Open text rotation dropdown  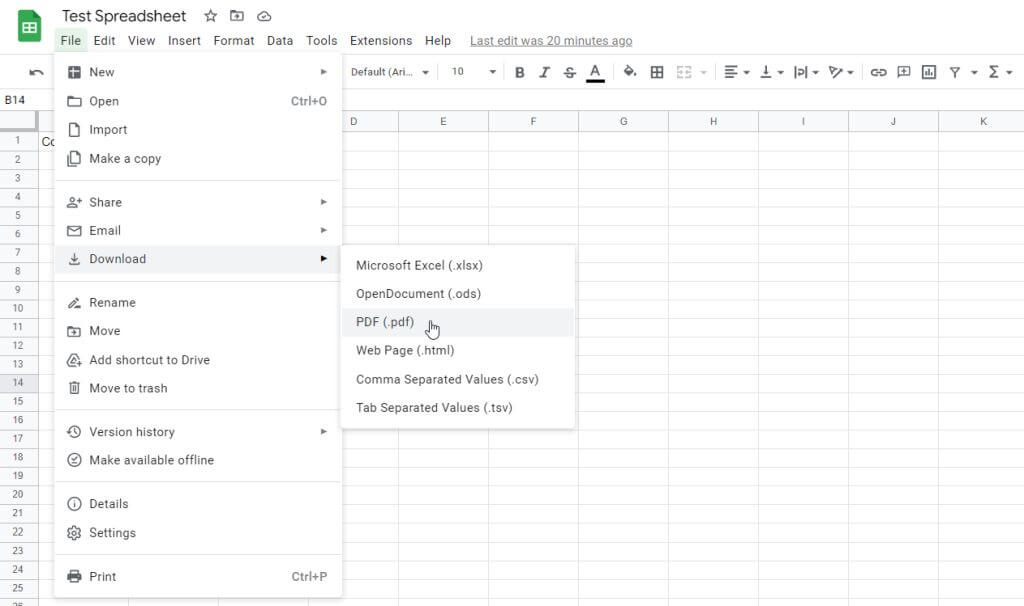click(x=840, y=72)
